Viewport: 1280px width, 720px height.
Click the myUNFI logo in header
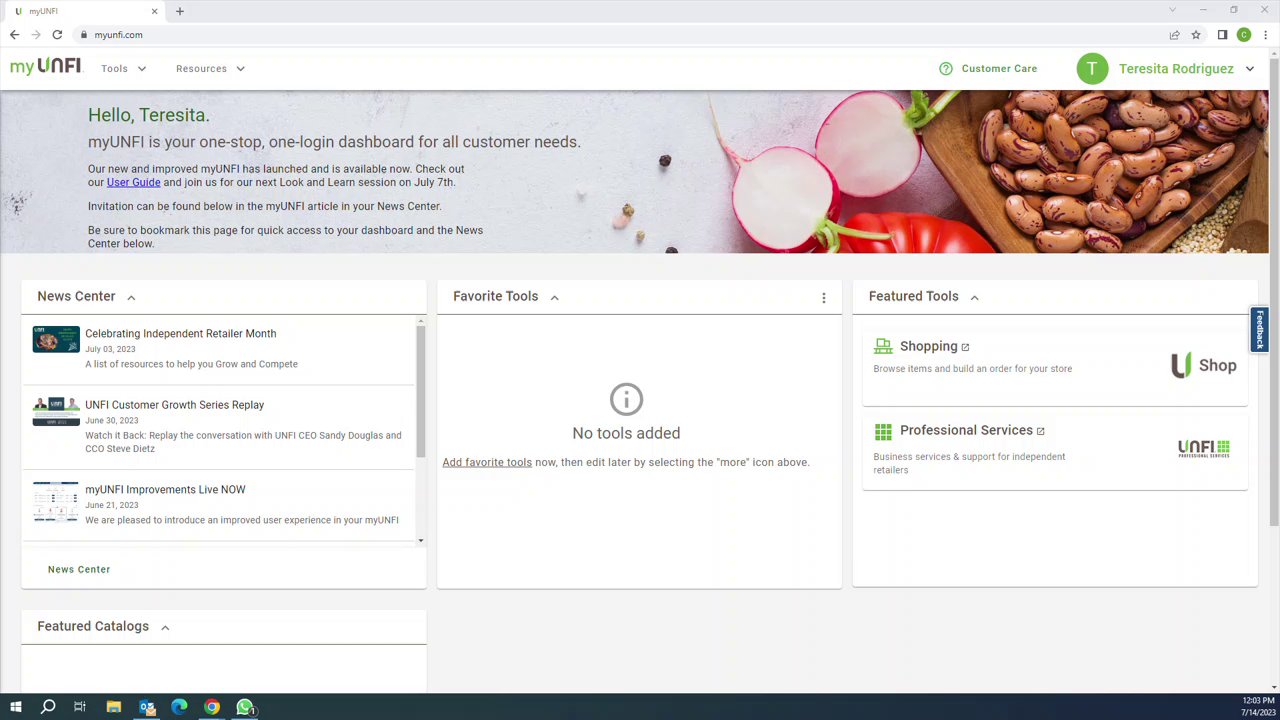click(x=45, y=67)
